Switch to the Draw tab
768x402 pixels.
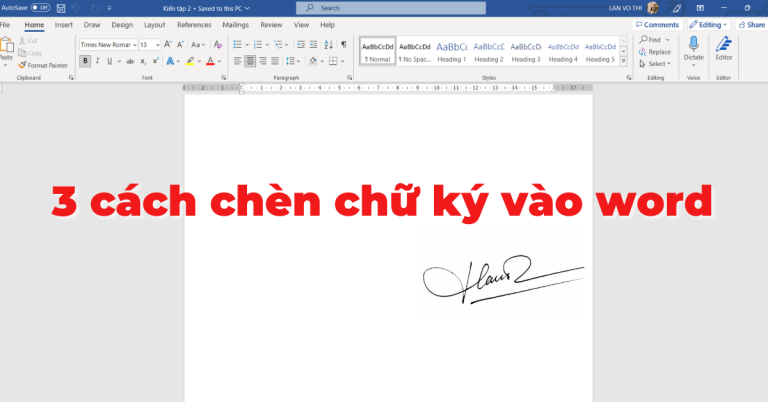tap(92, 24)
